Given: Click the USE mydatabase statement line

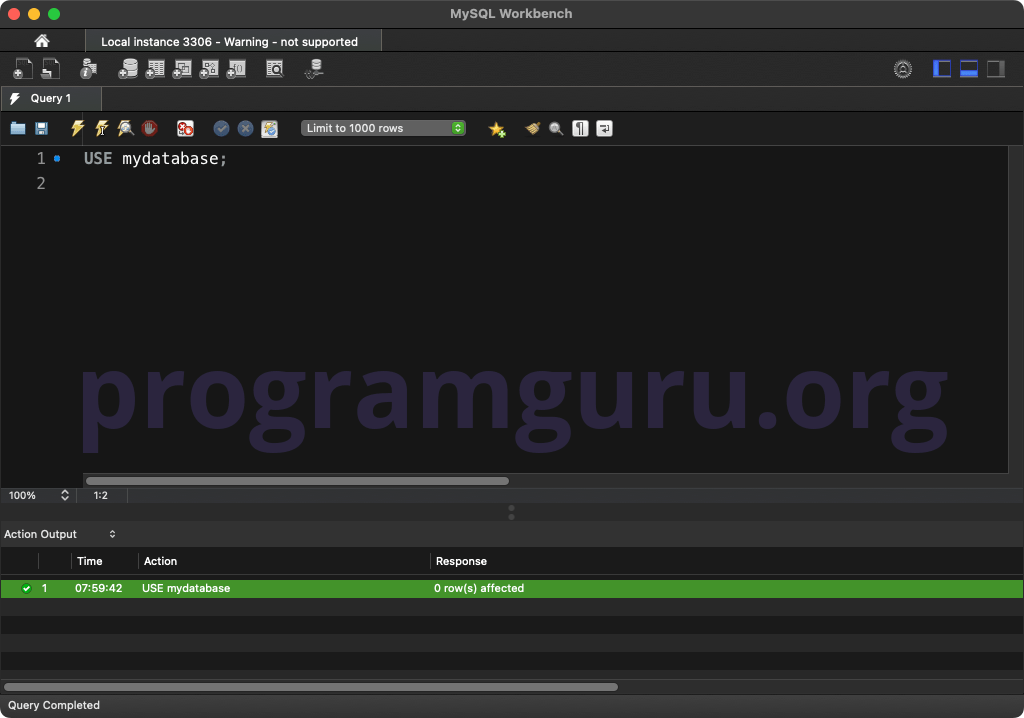Looking at the screenshot, I should (x=155, y=158).
